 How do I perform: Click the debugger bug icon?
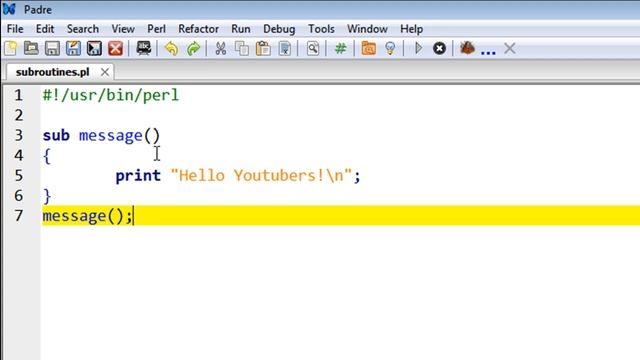[467, 48]
